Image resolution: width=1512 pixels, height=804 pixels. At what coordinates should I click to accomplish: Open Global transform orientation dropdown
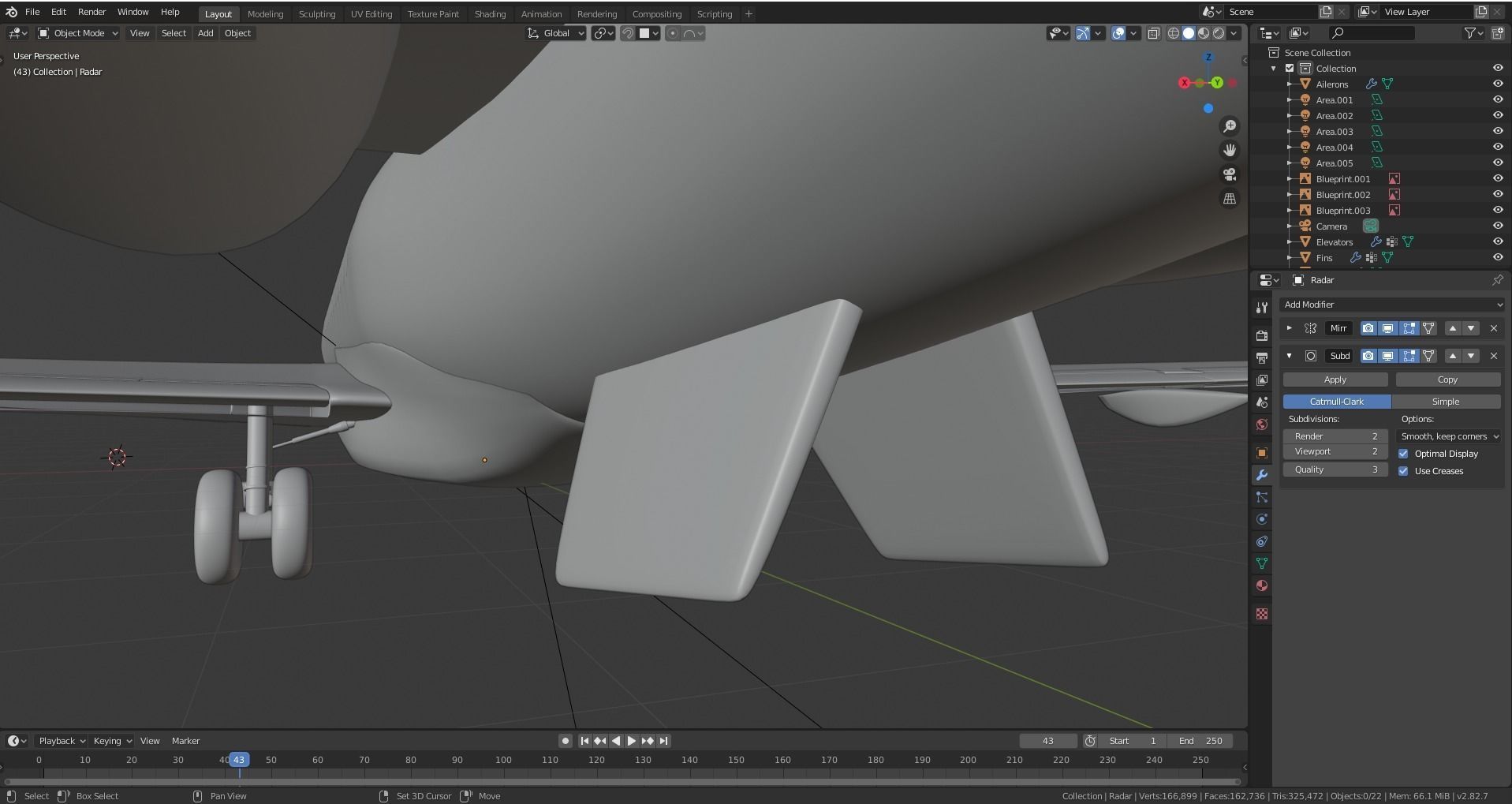click(556, 33)
